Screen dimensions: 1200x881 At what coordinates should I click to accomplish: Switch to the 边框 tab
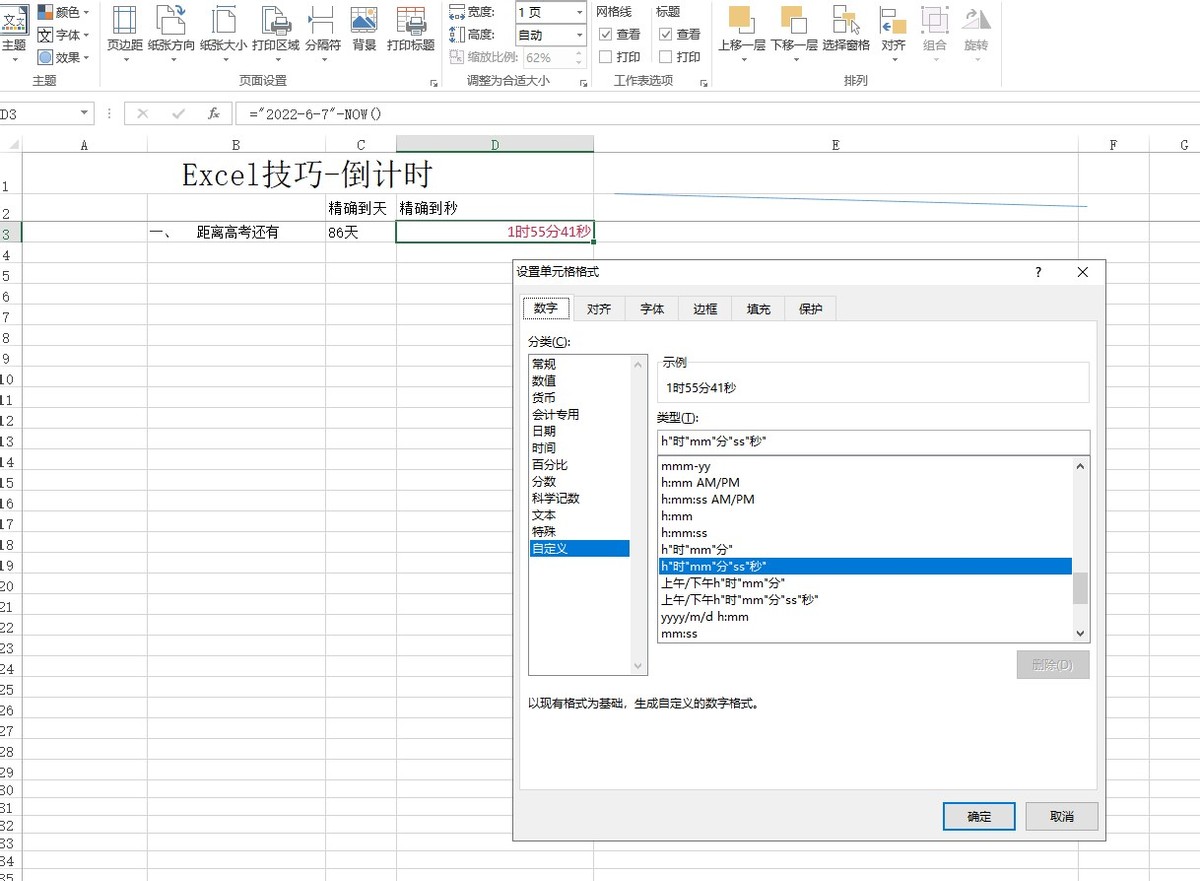705,309
